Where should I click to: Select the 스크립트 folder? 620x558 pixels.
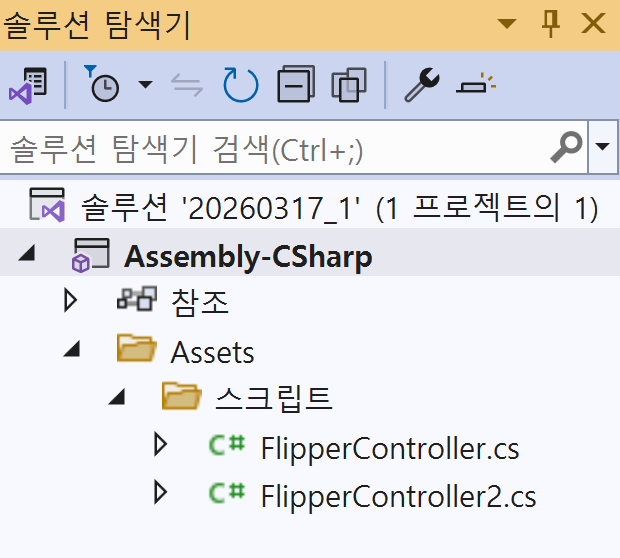click(x=274, y=398)
